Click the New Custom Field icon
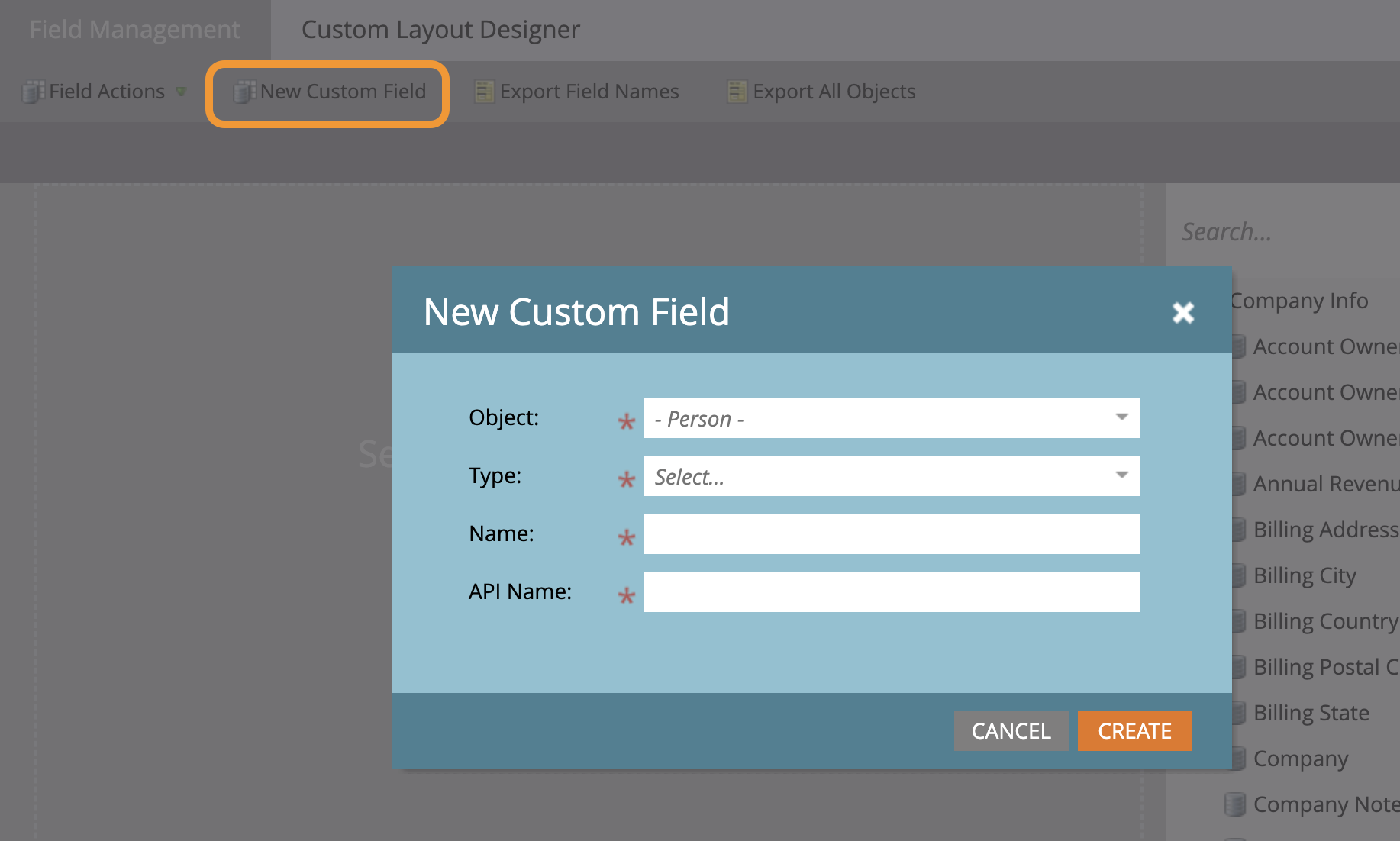The image size is (1400, 841). click(244, 92)
